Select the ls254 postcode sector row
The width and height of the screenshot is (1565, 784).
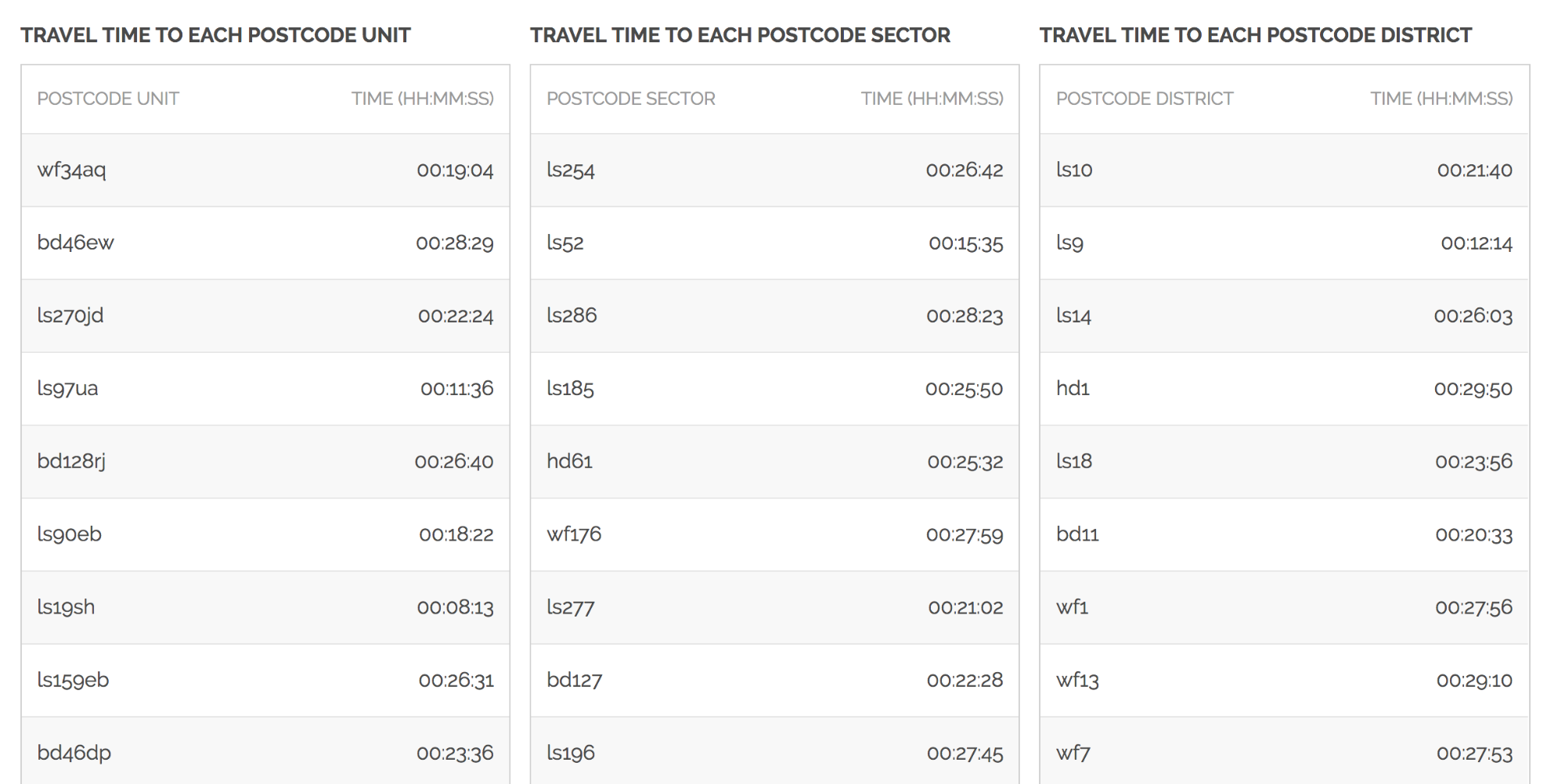[775, 170]
